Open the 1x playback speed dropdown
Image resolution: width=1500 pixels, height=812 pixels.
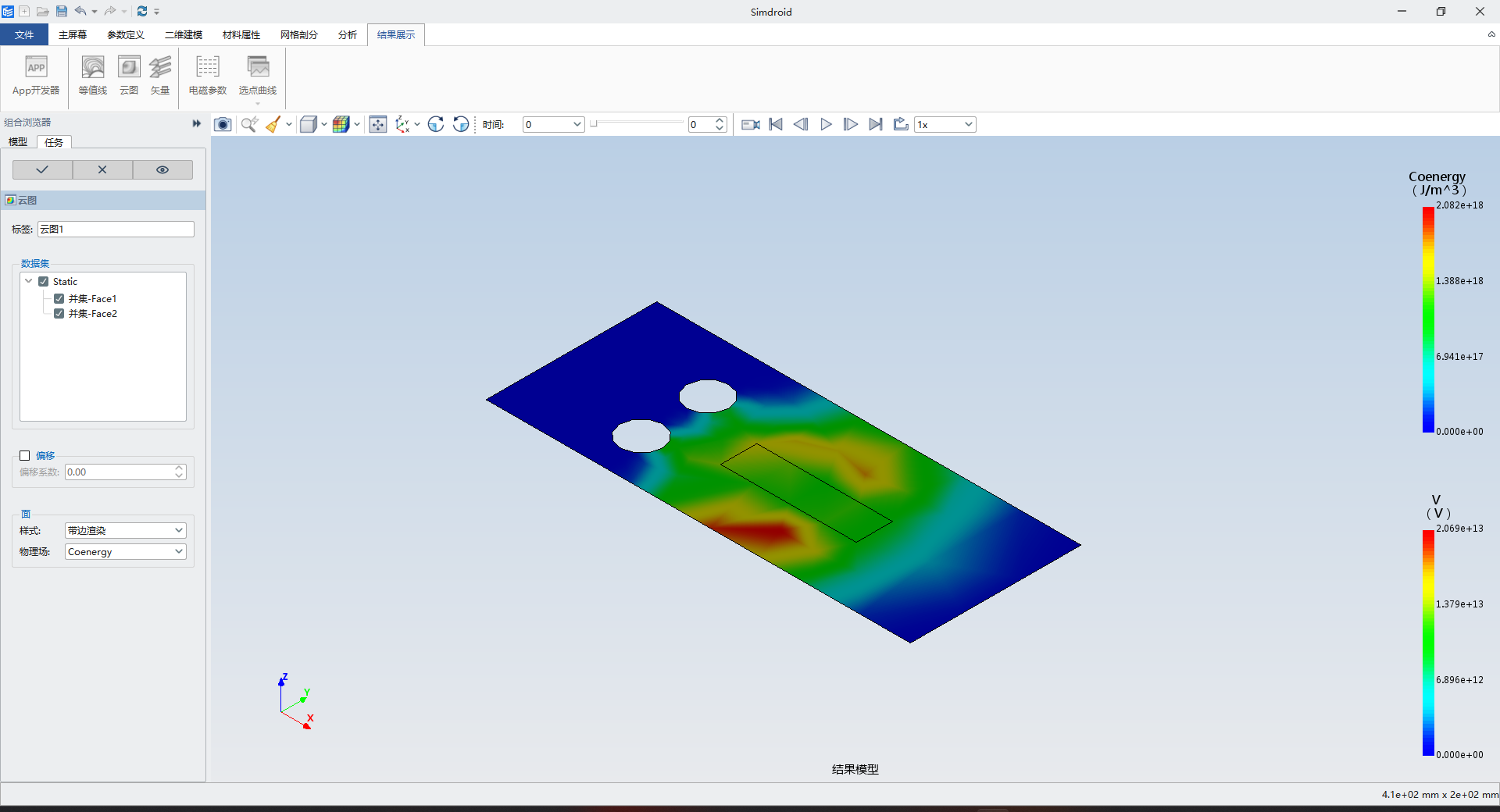945,124
